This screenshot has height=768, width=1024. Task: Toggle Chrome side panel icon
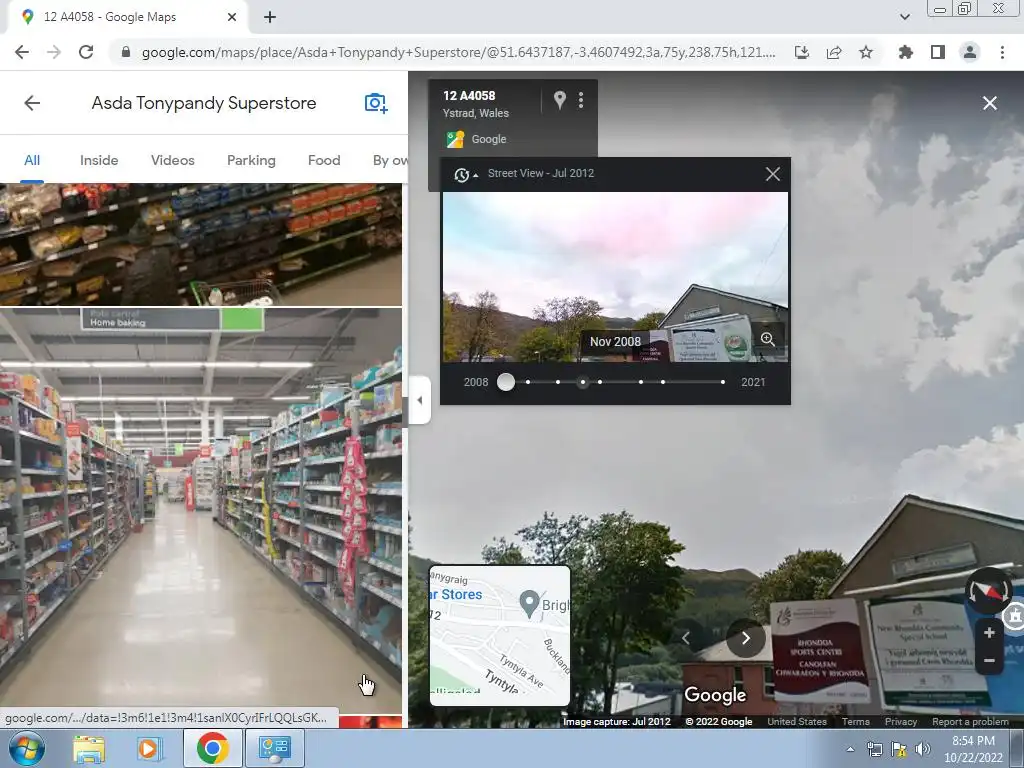pos(938,52)
